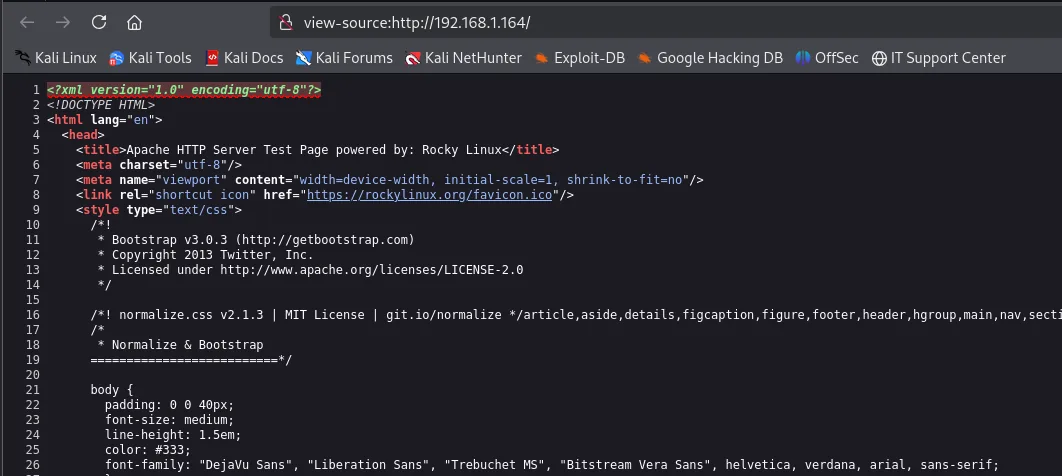Click the Licensed under apache.org line

click(310, 269)
